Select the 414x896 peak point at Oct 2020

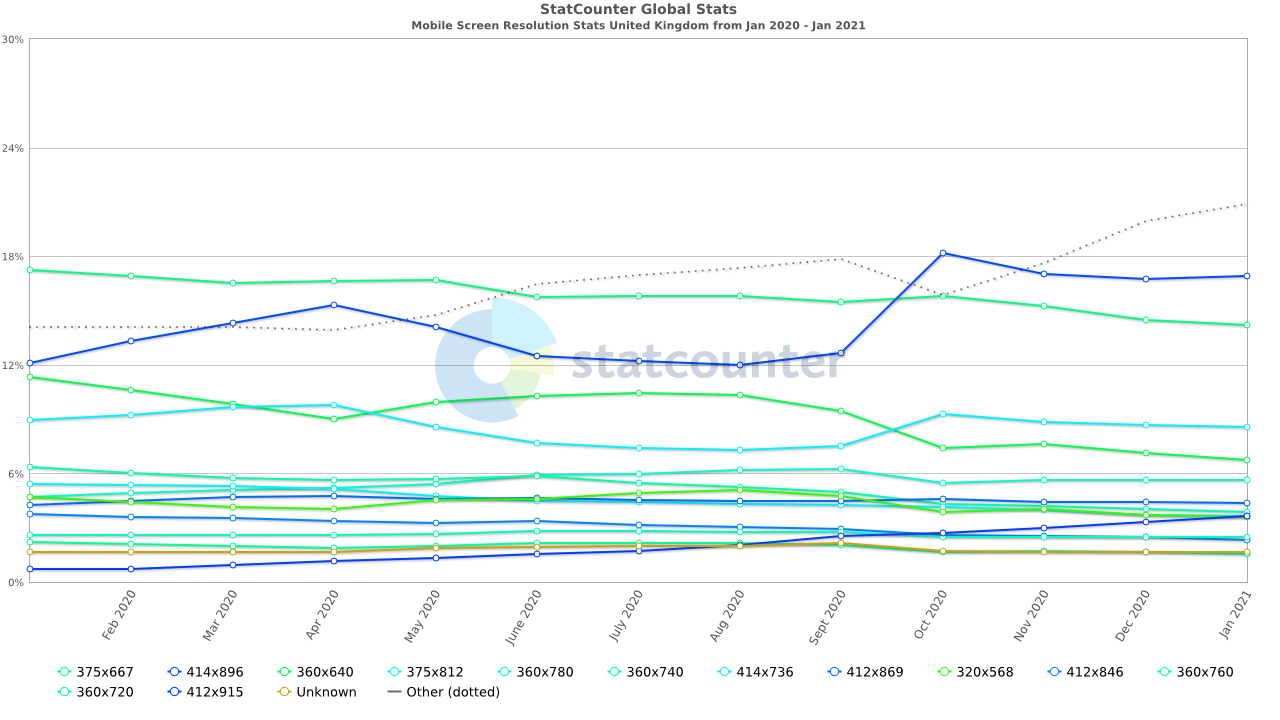(x=943, y=253)
